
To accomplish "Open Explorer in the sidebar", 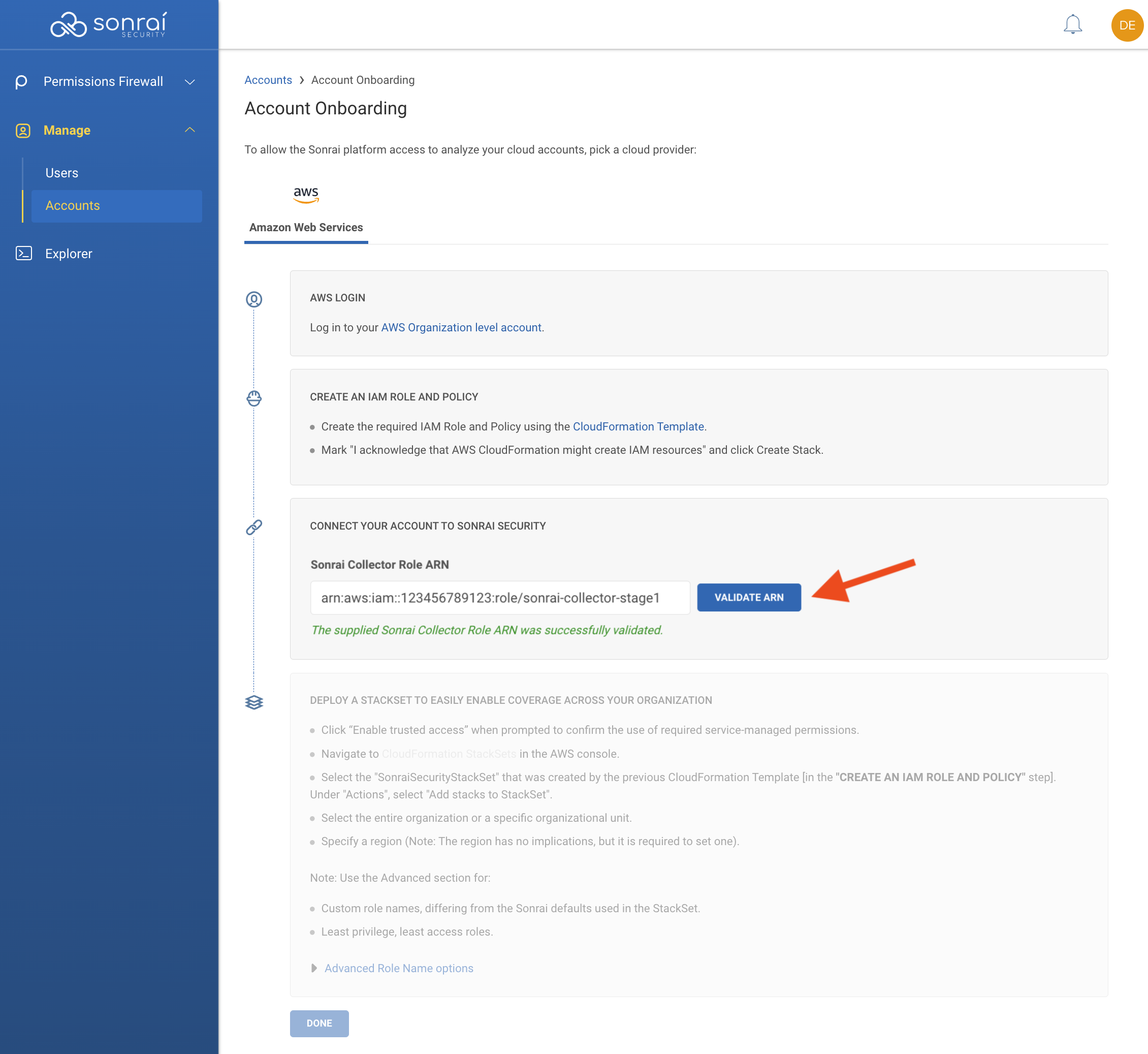I will point(69,254).
